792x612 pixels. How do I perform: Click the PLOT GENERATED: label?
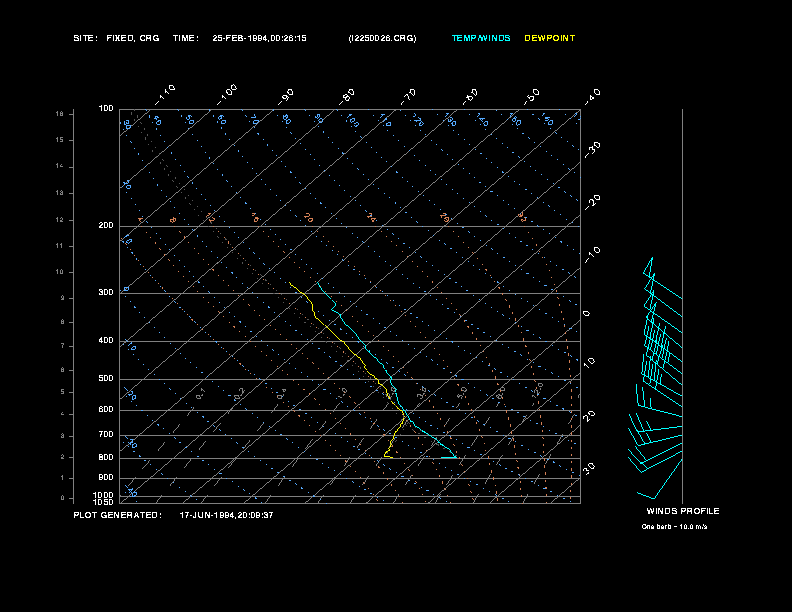point(118,515)
